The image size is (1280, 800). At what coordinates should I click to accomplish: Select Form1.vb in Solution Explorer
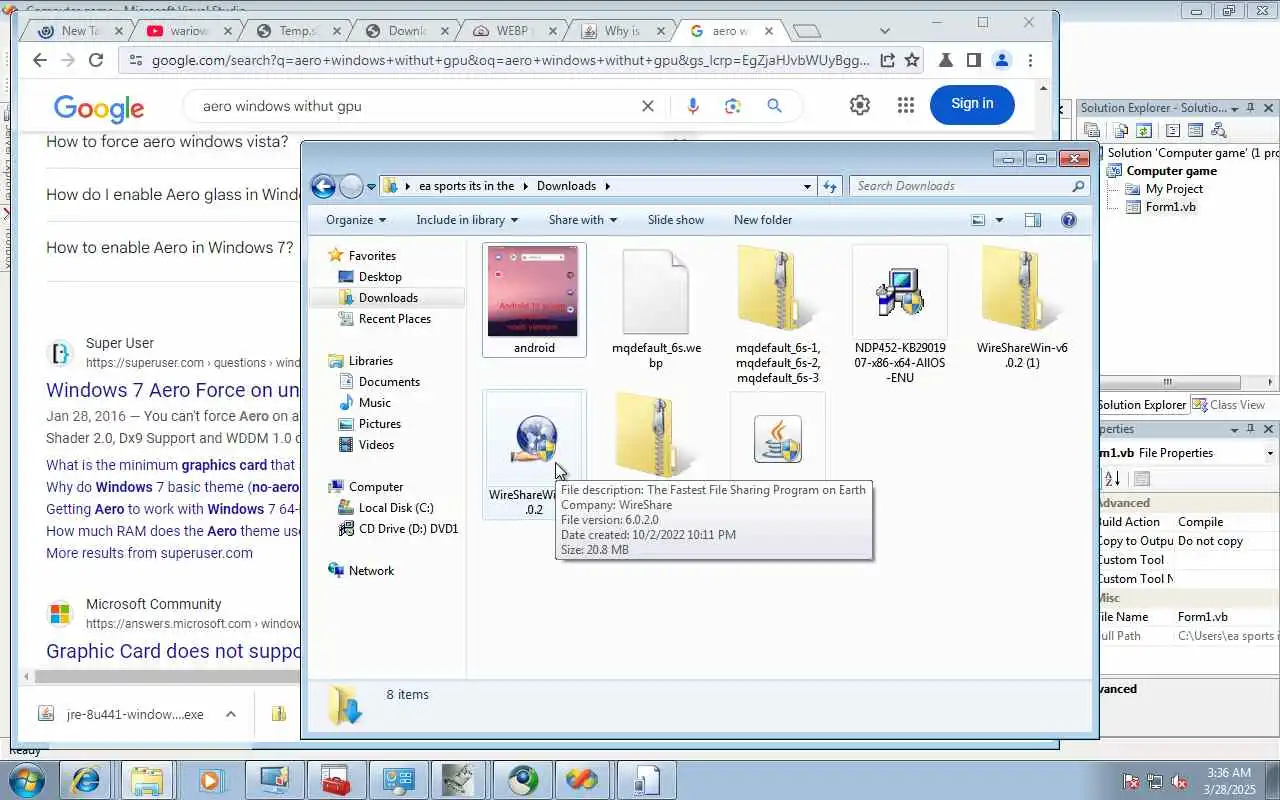1170,207
